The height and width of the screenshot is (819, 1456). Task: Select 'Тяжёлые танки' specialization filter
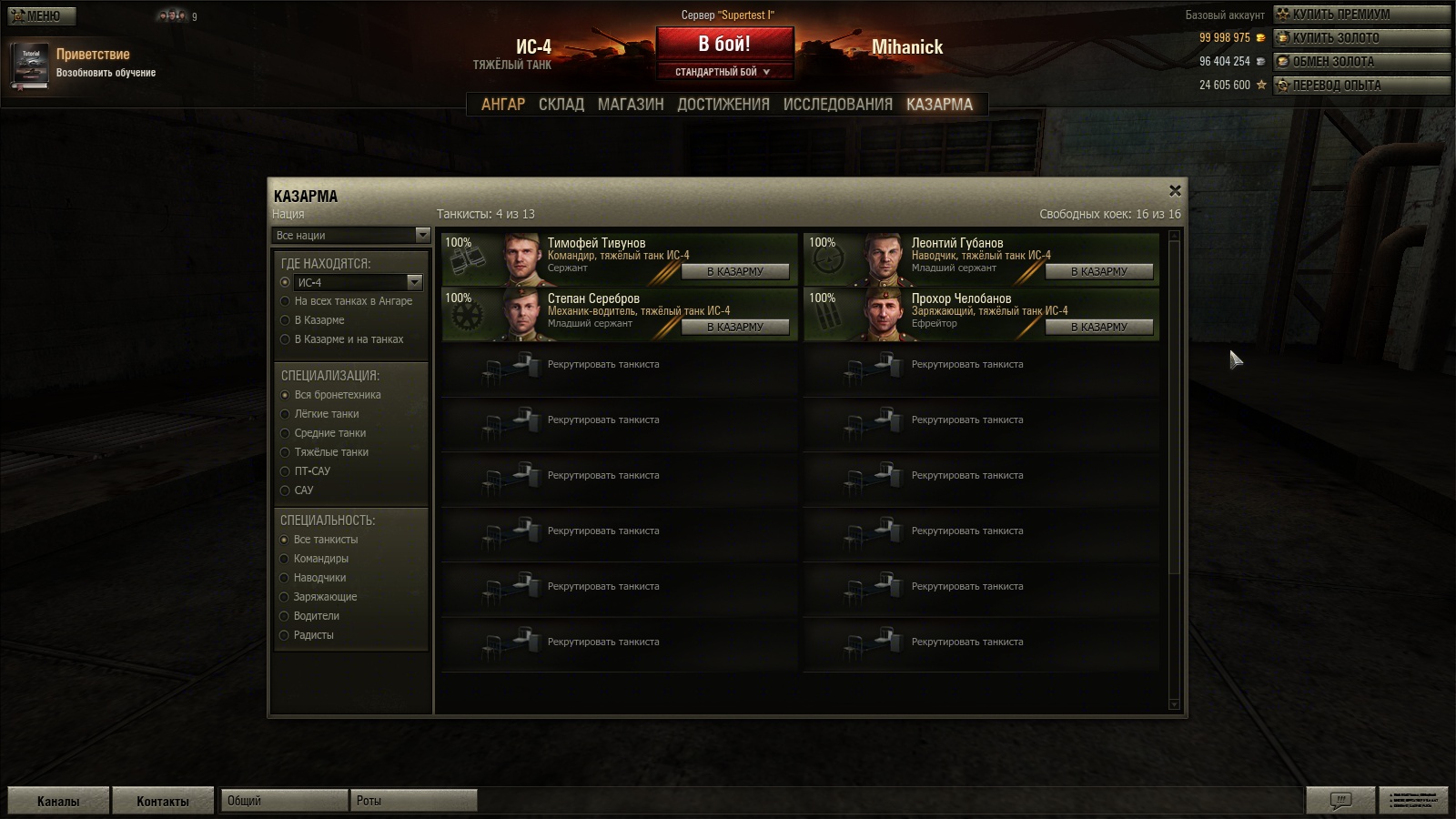point(285,452)
